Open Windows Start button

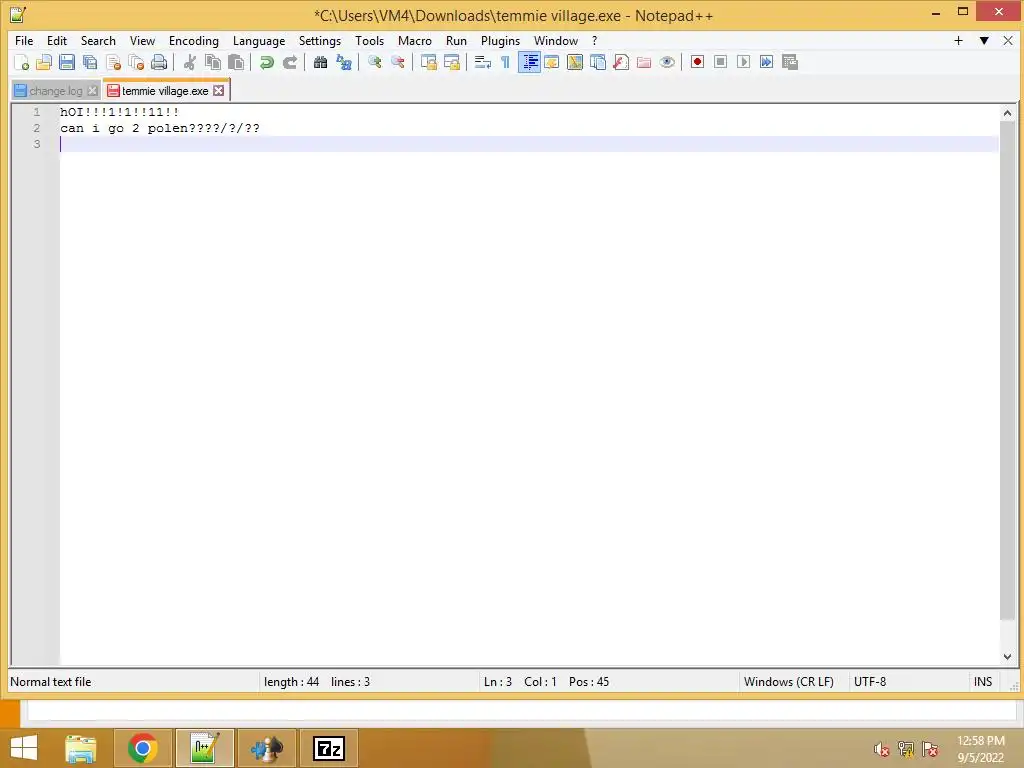24,748
